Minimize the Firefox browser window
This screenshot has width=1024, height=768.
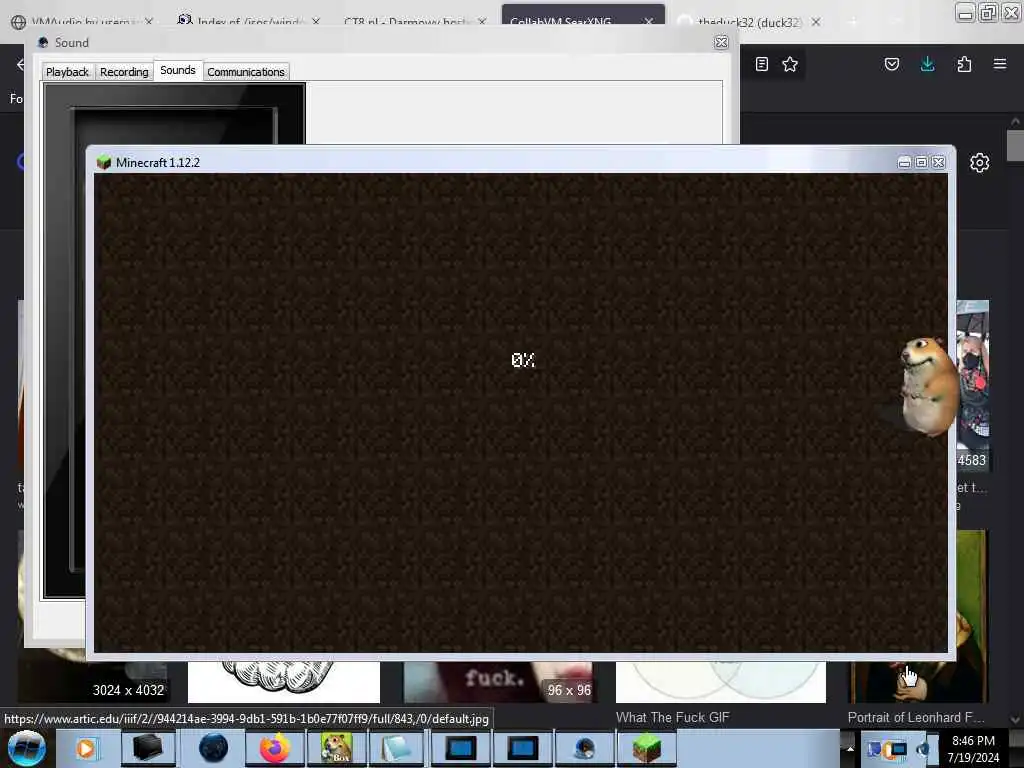pos(965,12)
